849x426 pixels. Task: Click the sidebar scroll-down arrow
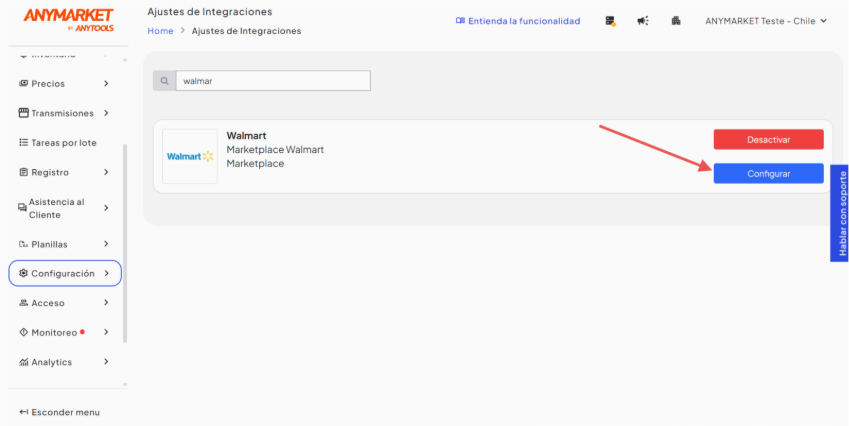[125, 384]
